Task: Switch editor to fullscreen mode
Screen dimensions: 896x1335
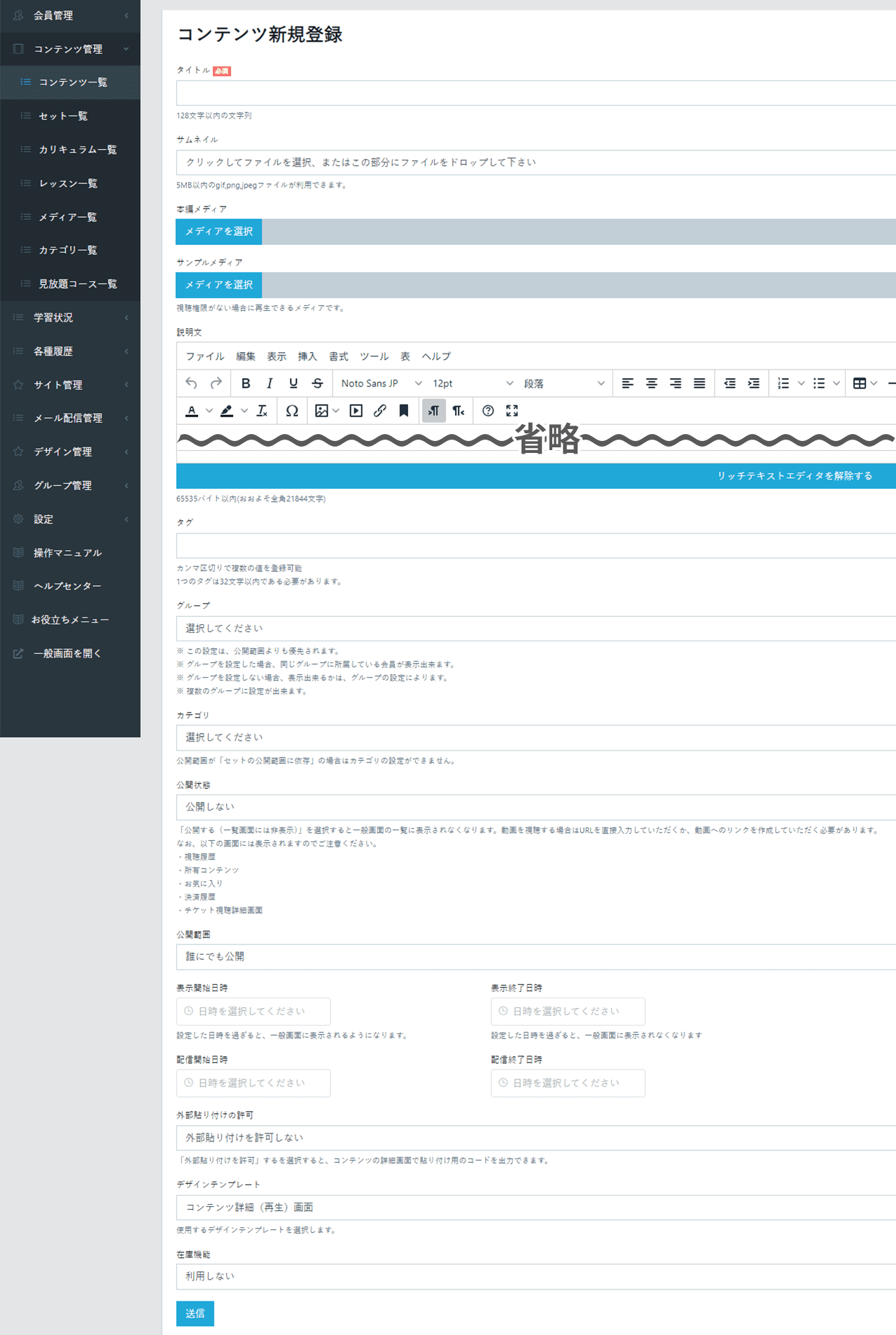Action: tap(512, 411)
